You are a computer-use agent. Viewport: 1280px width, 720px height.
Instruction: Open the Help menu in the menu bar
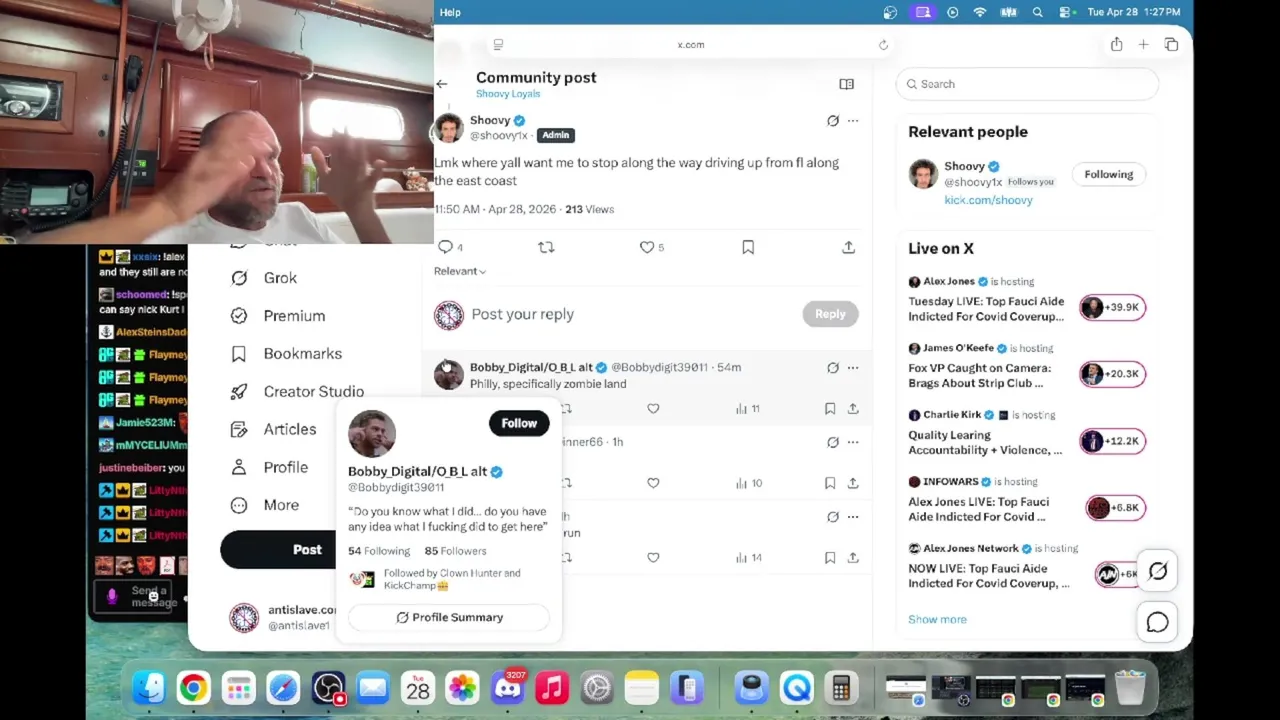(450, 12)
